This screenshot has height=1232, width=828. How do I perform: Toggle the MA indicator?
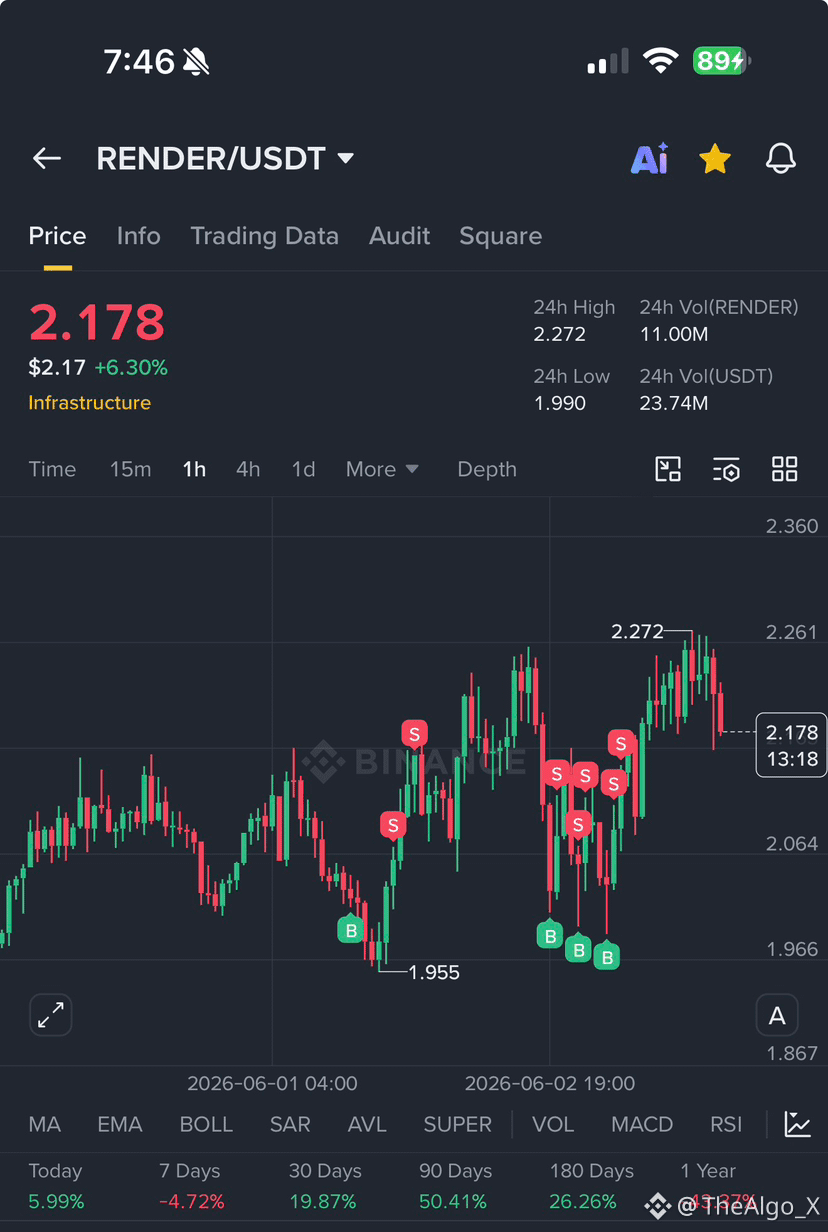click(45, 1124)
